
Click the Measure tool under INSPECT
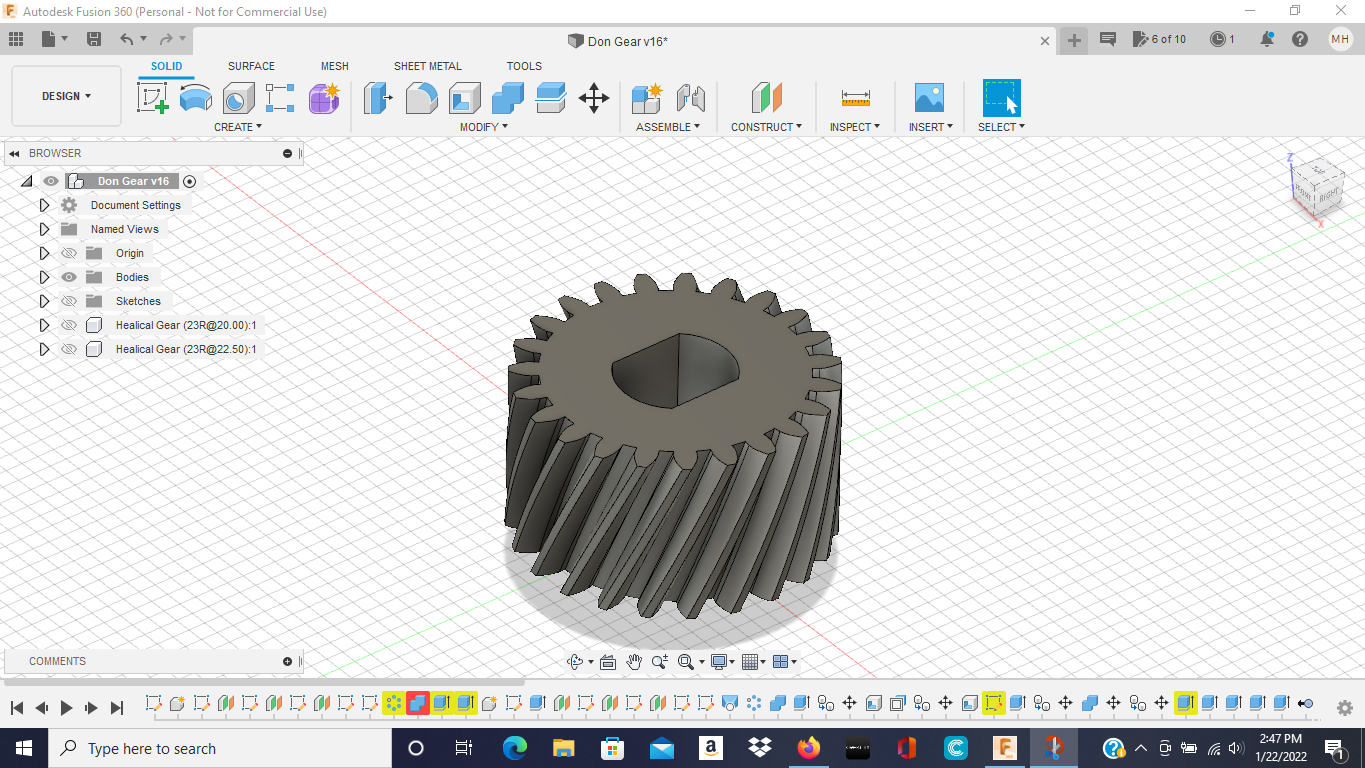coord(853,98)
